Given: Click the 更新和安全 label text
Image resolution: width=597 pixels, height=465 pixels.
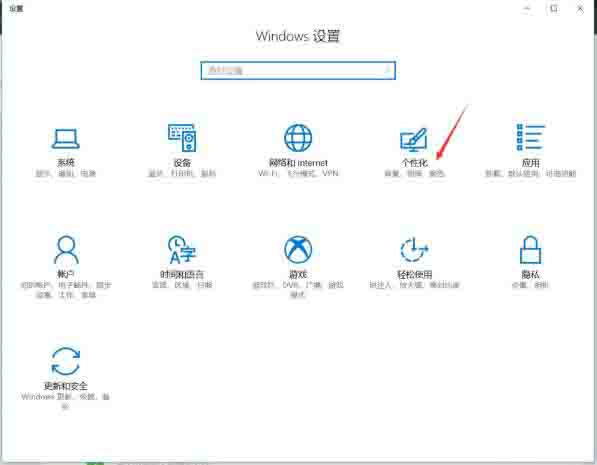Looking at the screenshot, I should coord(65,386).
